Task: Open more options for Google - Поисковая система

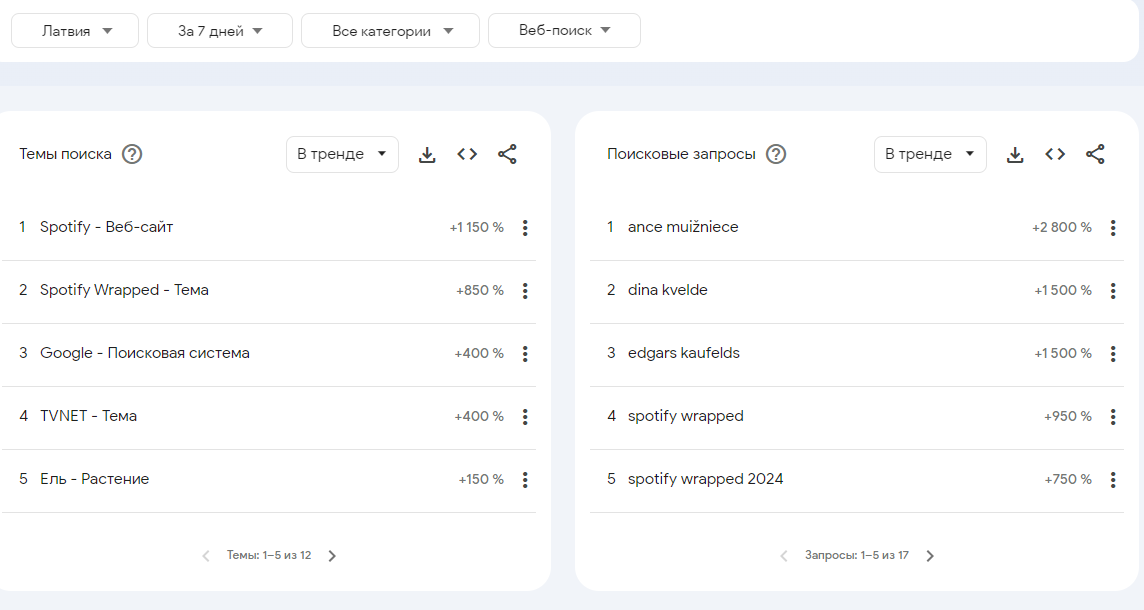Action: point(525,354)
